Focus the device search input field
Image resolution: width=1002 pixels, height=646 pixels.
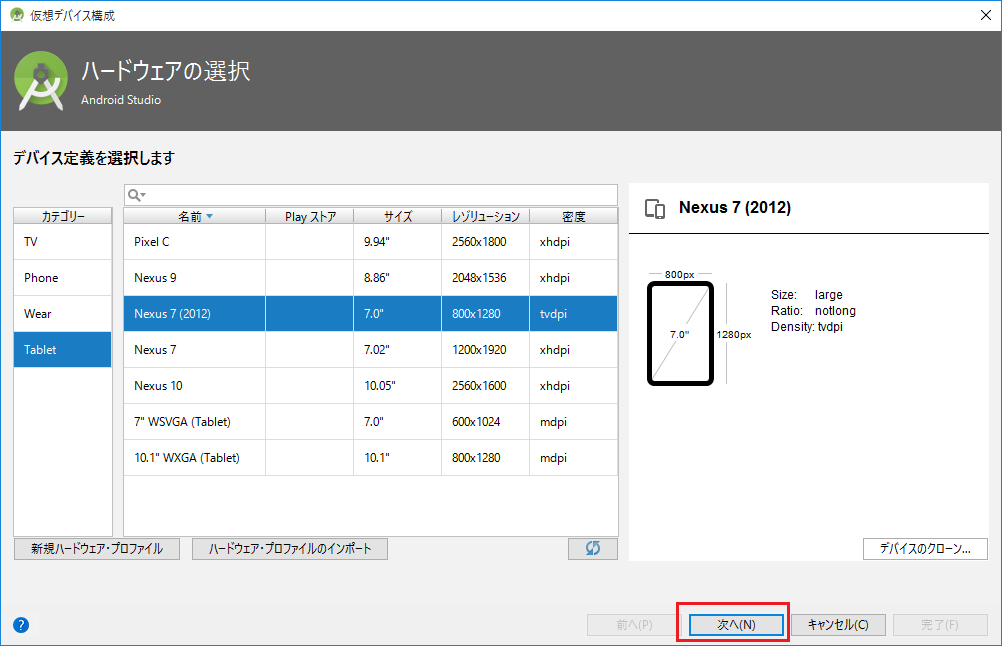click(371, 195)
